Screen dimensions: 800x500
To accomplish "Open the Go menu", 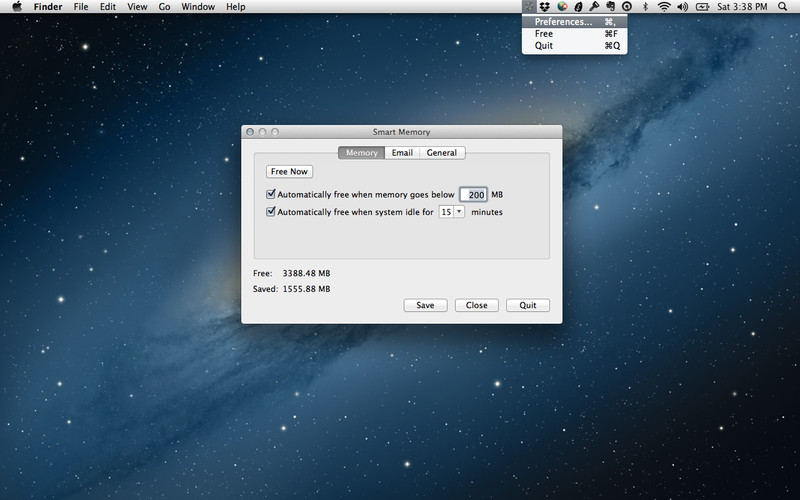I will click(x=164, y=7).
